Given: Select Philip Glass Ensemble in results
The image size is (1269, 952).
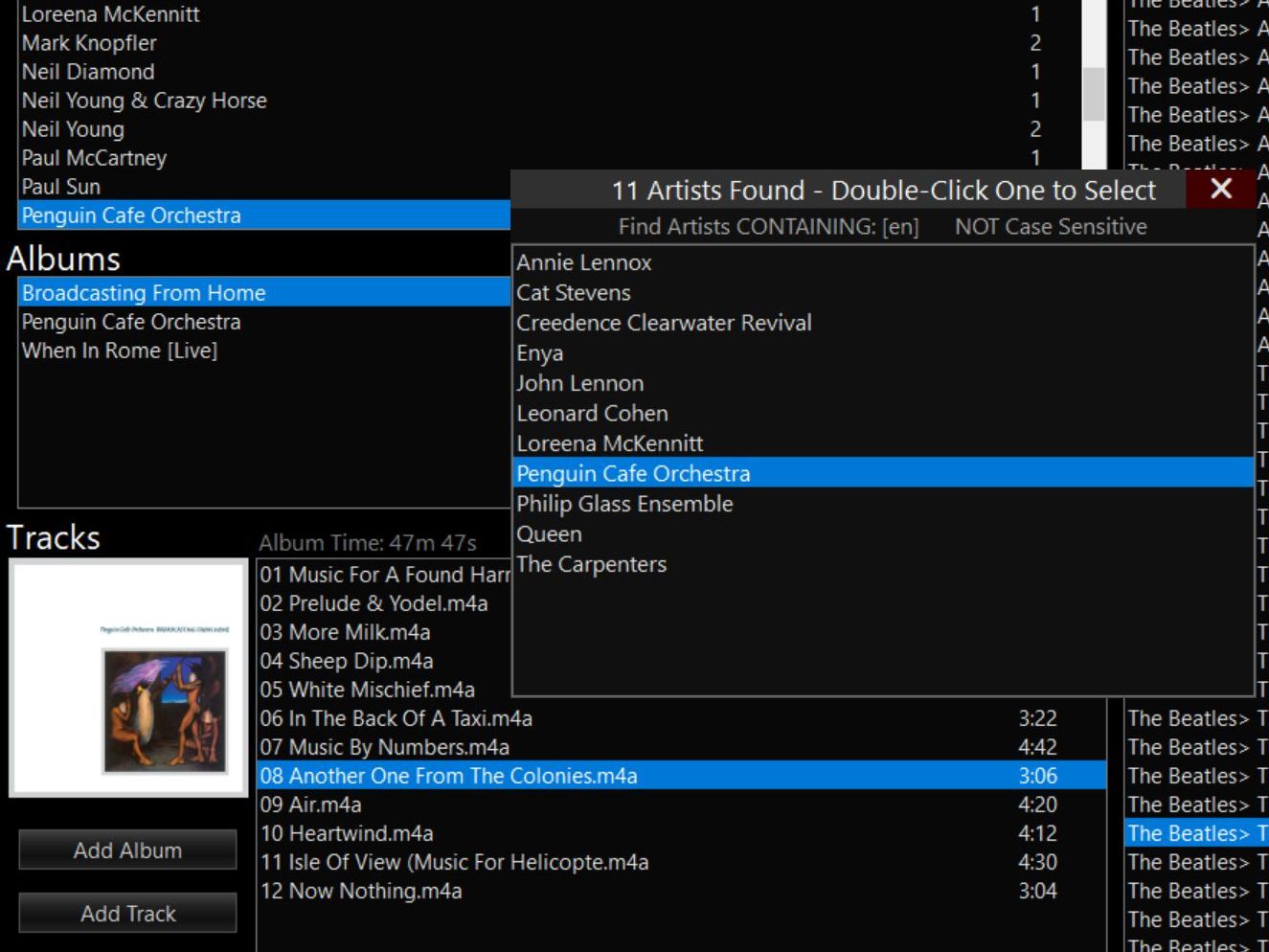Looking at the screenshot, I should (624, 504).
